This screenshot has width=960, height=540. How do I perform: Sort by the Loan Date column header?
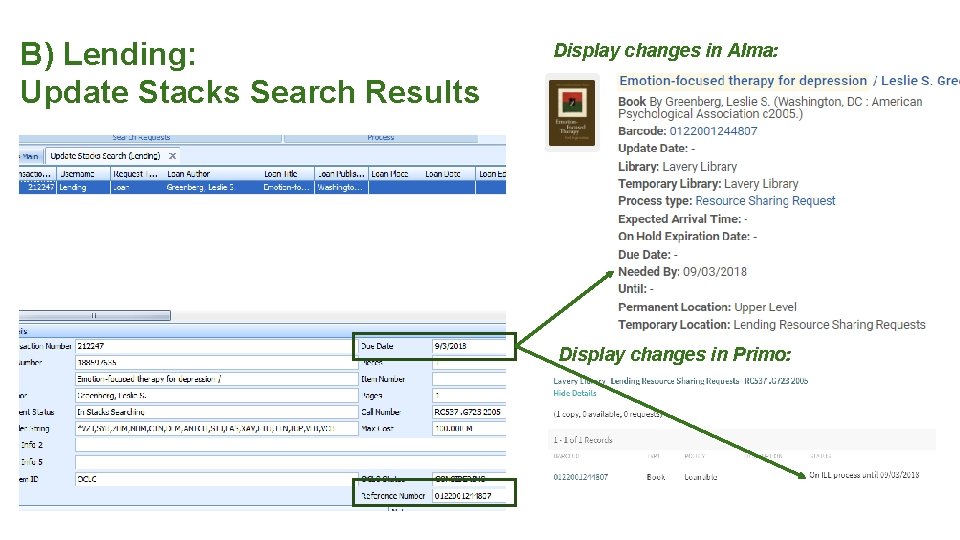pyautogui.click(x=449, y=174)
